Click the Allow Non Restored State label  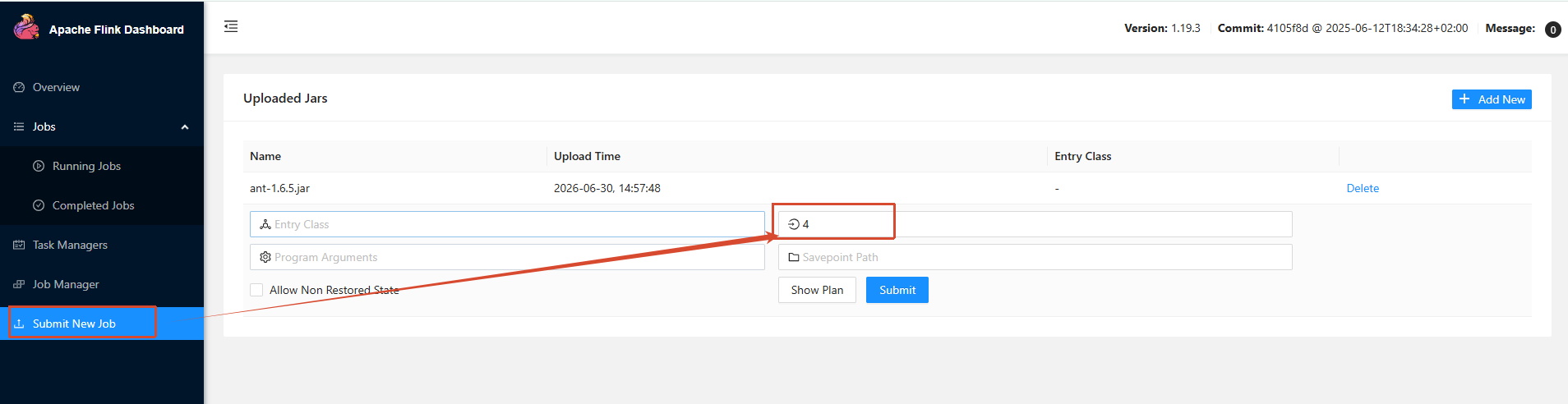[334, 290]
